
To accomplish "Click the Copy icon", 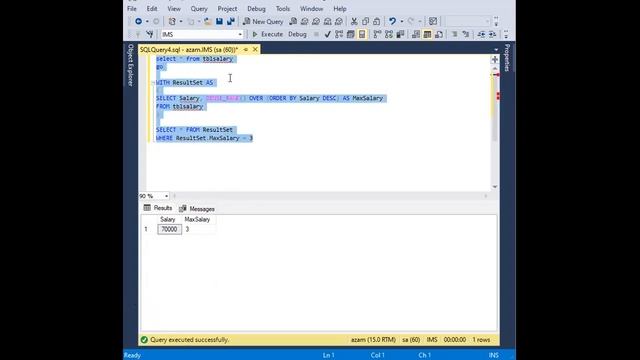I will coord(365,21).
